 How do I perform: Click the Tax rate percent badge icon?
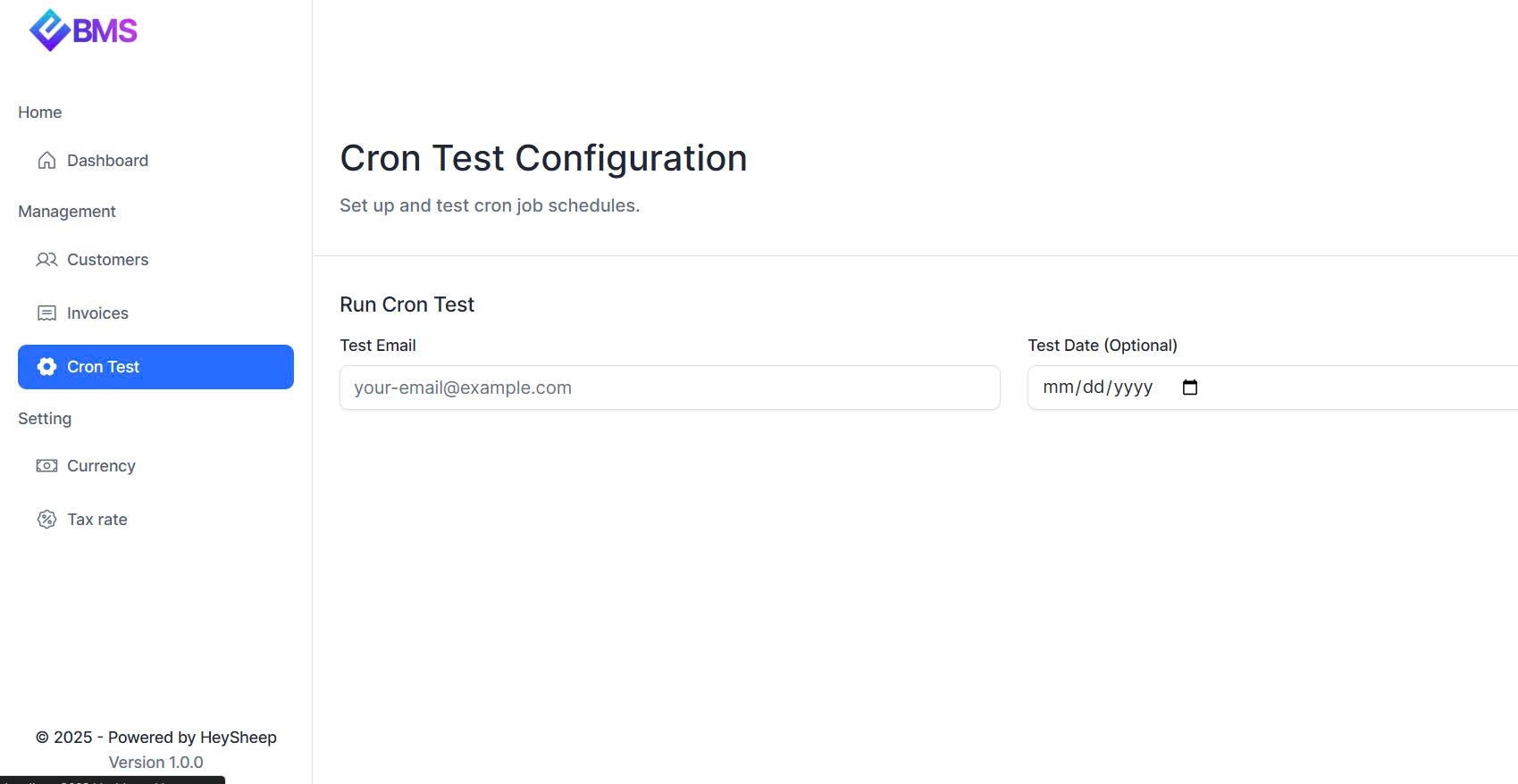pyautogui.click(x=46, y=520)
